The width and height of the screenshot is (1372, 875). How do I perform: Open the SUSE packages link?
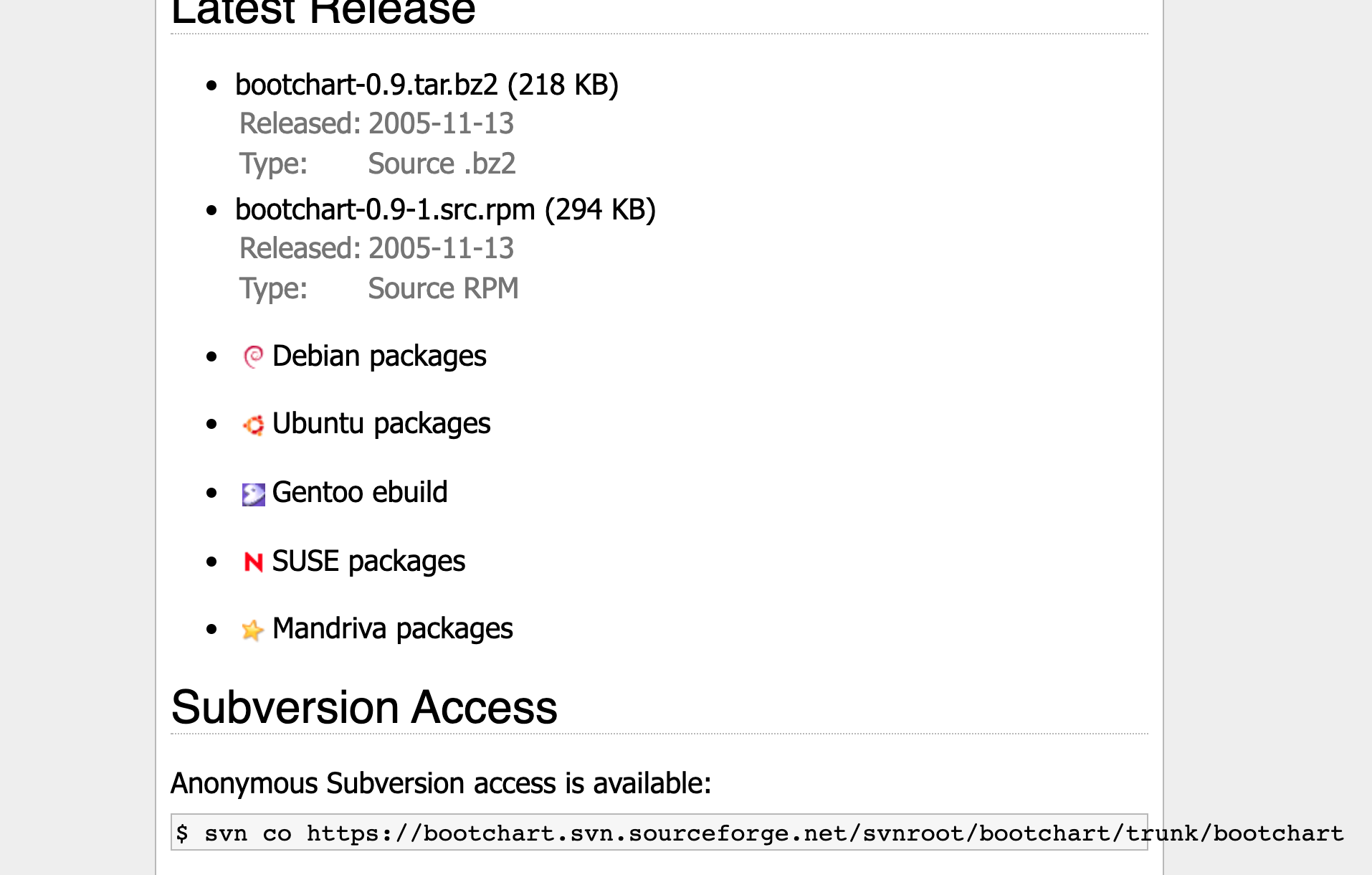368,562
